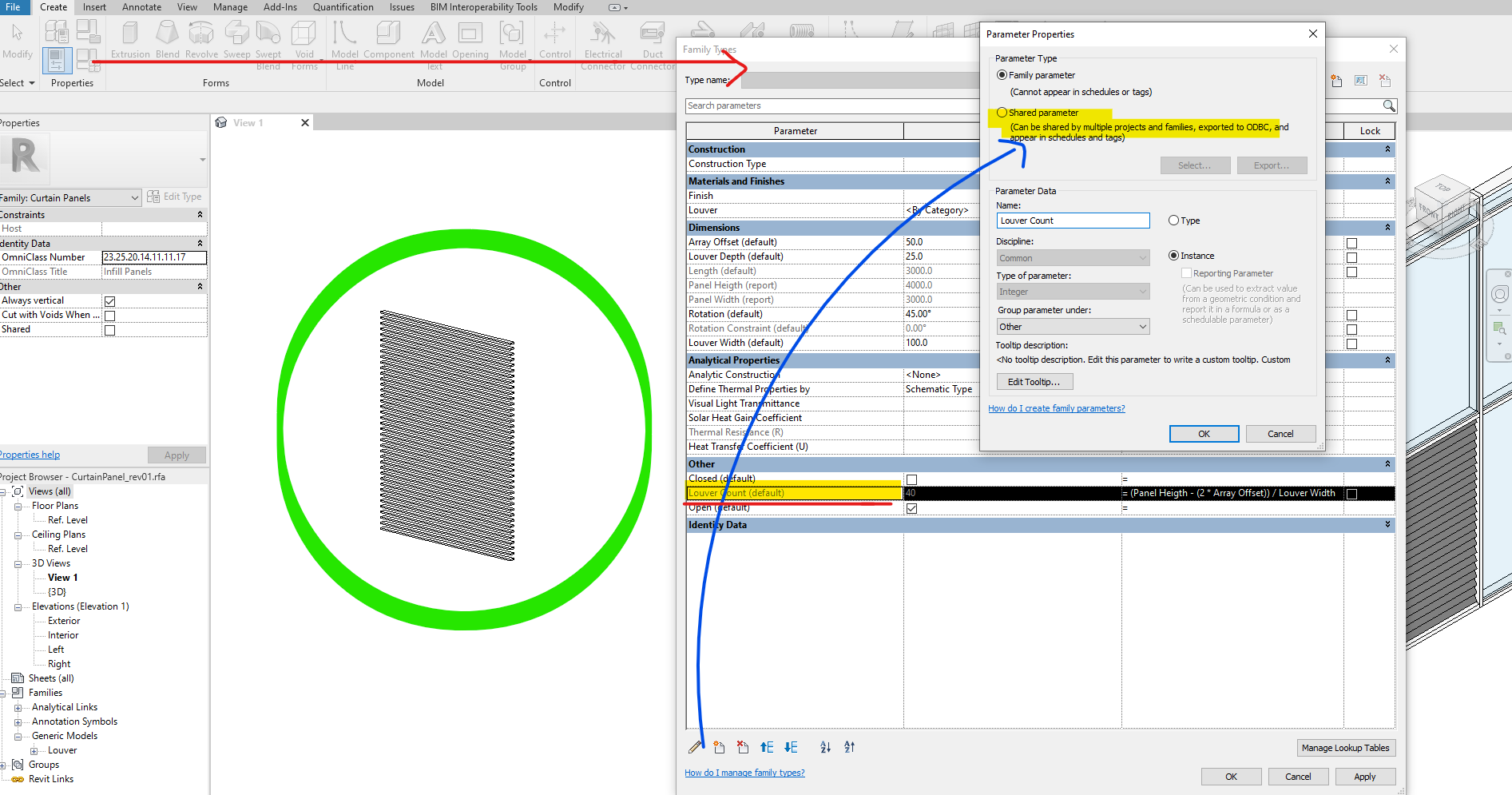Enable the Closed (default) checkbox

(x=911, y=479)
